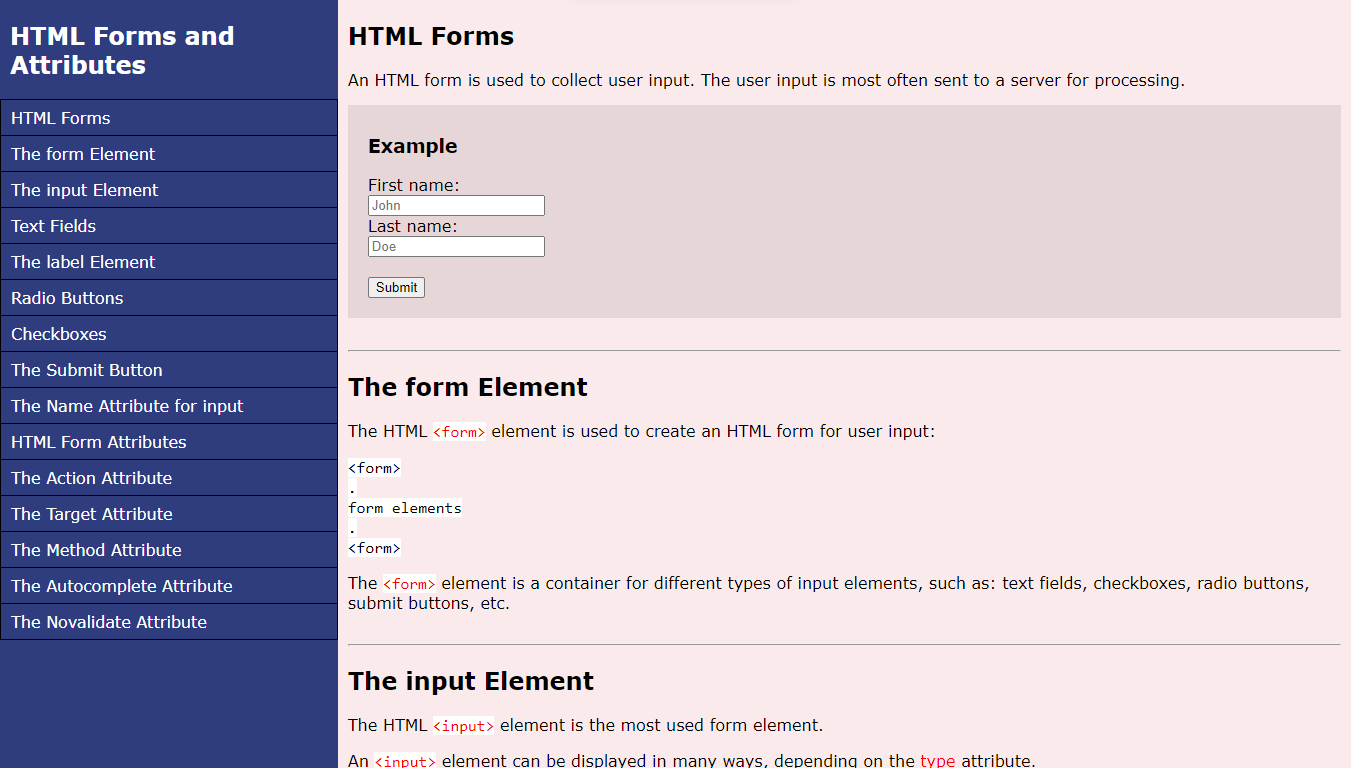This screenshot has width=1352, height=768.
Task: Click the Submit button in the example
Action: 396,287
